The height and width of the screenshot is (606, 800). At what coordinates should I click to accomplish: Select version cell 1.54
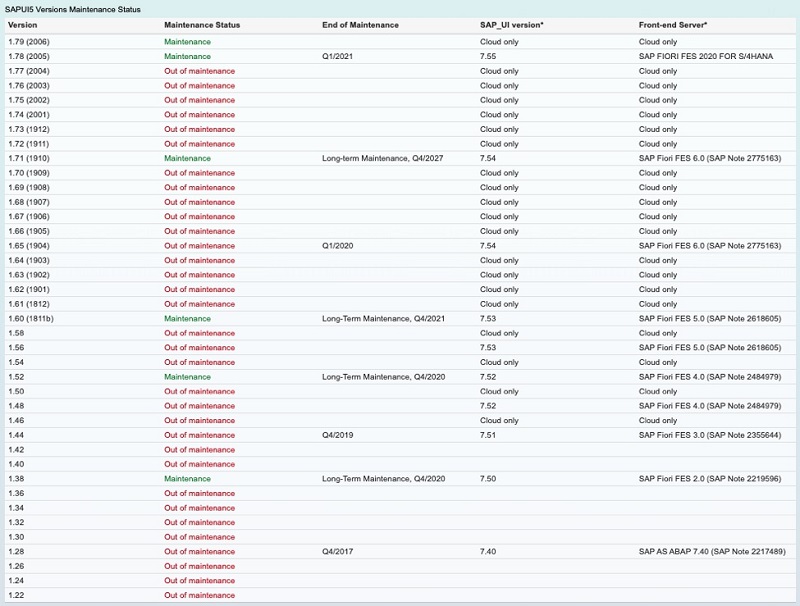click(16, 362)
